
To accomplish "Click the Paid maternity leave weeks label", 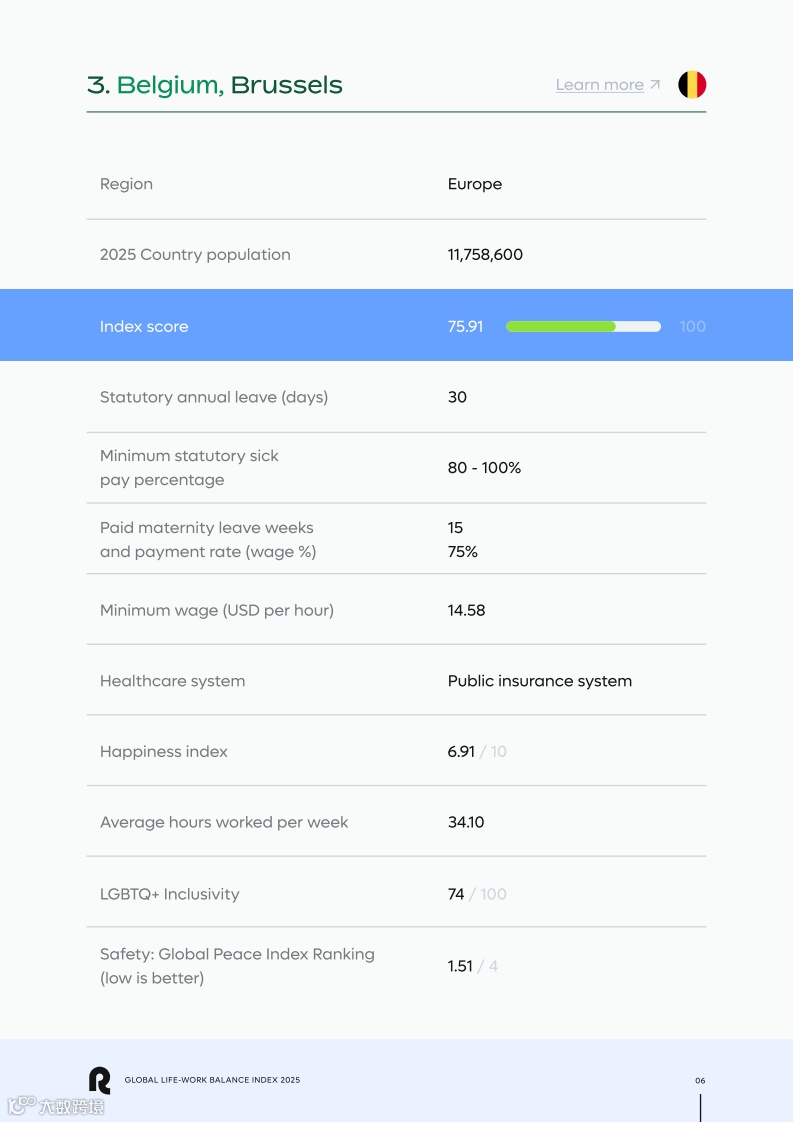I will click(x=207, y=528).
